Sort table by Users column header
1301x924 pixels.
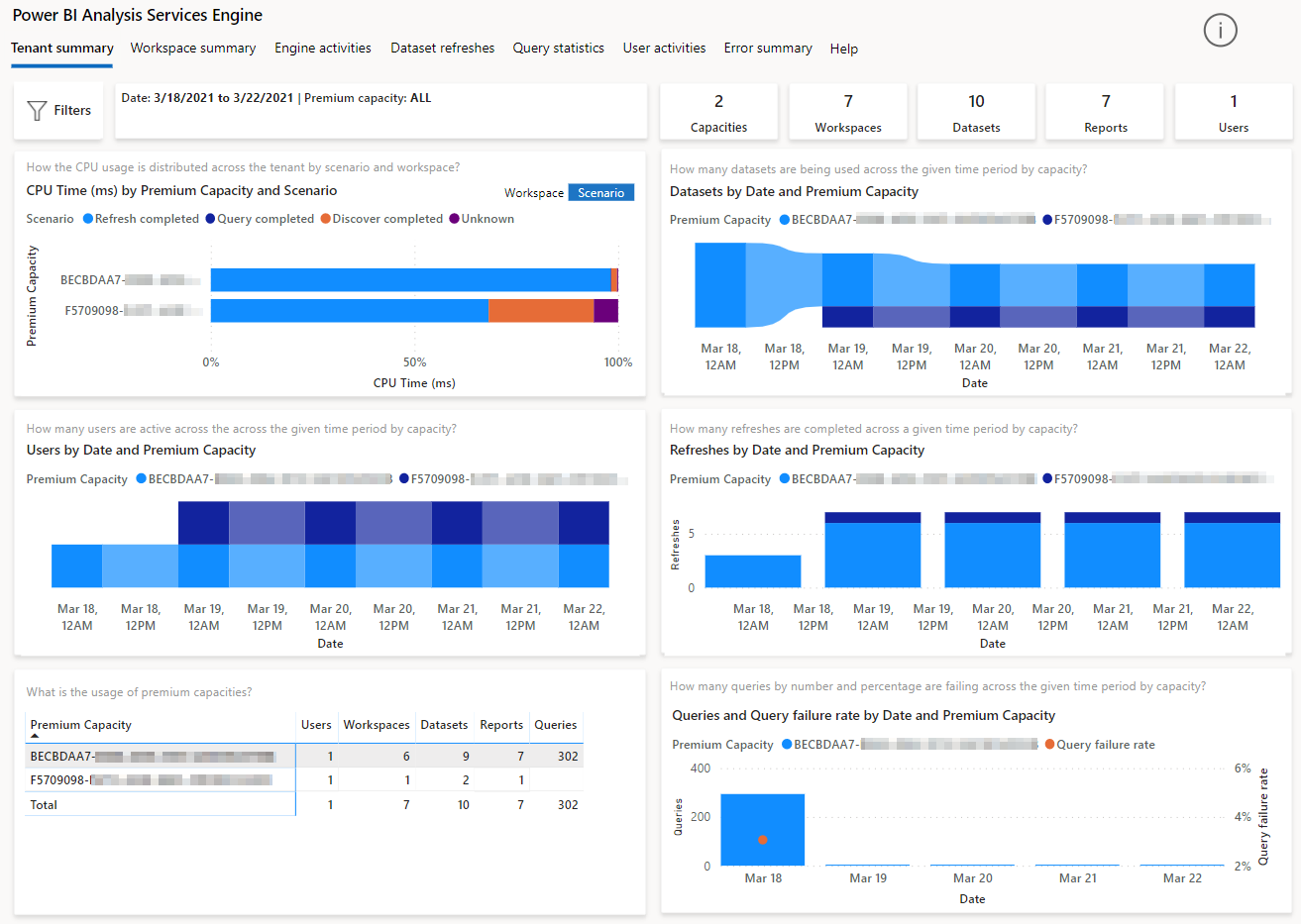pos(316,725)
